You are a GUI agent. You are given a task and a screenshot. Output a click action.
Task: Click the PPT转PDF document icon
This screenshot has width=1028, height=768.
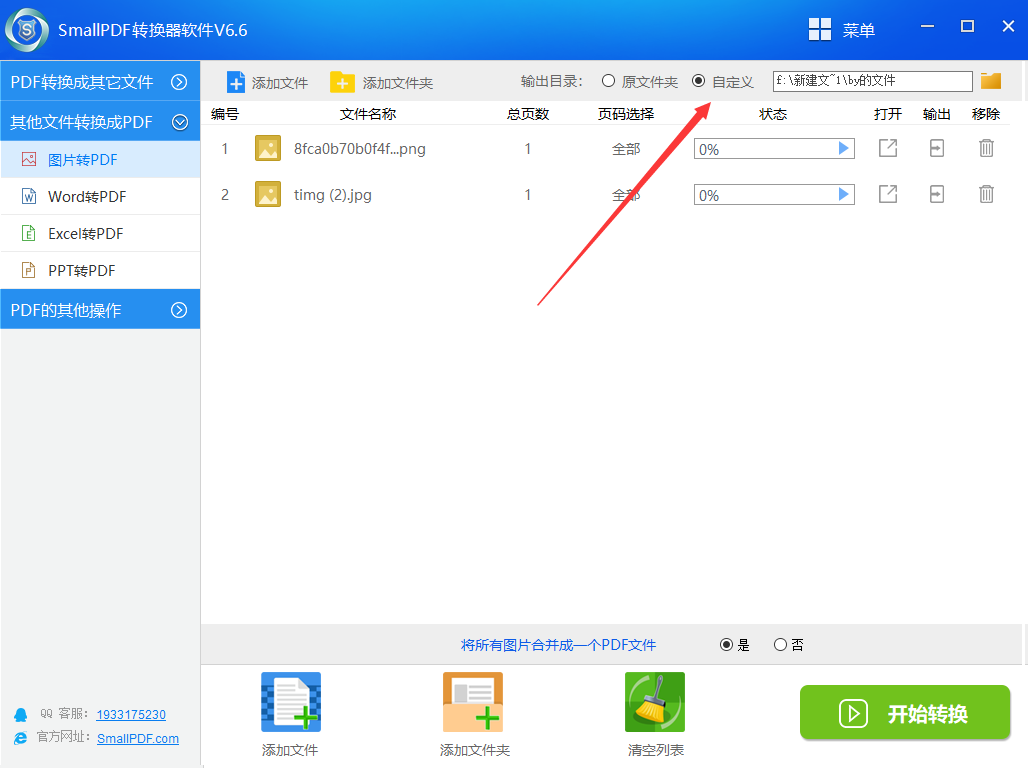(x=29, y=270)
